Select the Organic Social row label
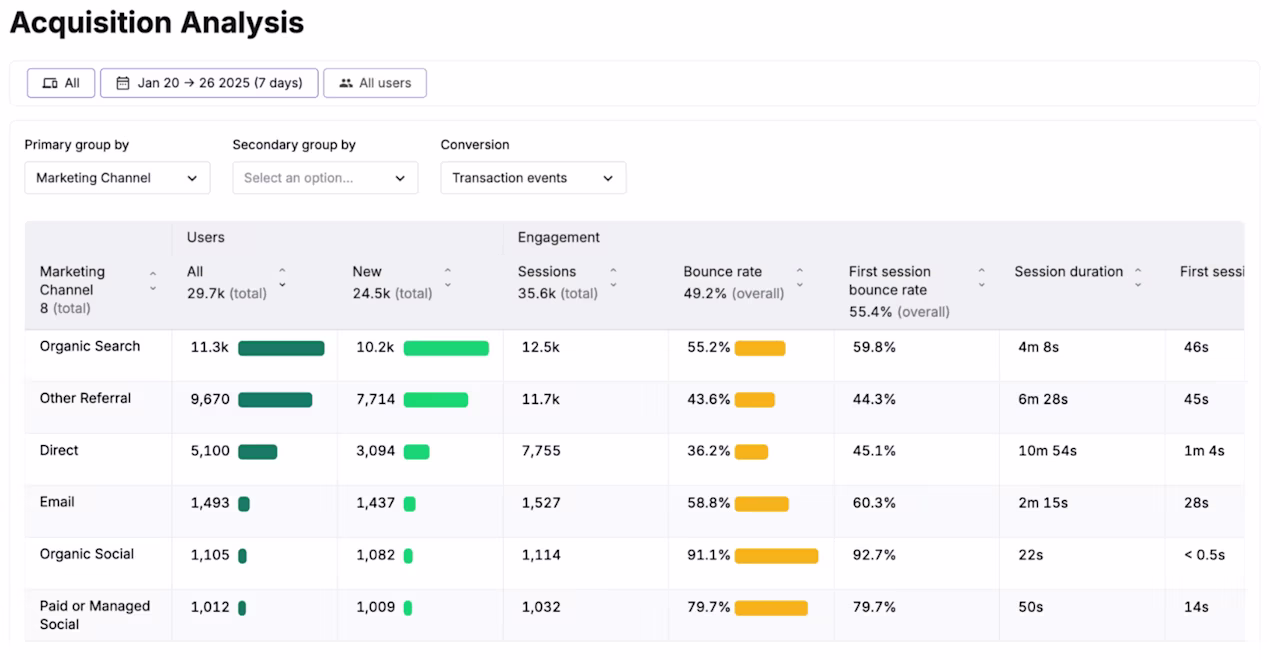The image size is (1280, 660). pos(87,554)
